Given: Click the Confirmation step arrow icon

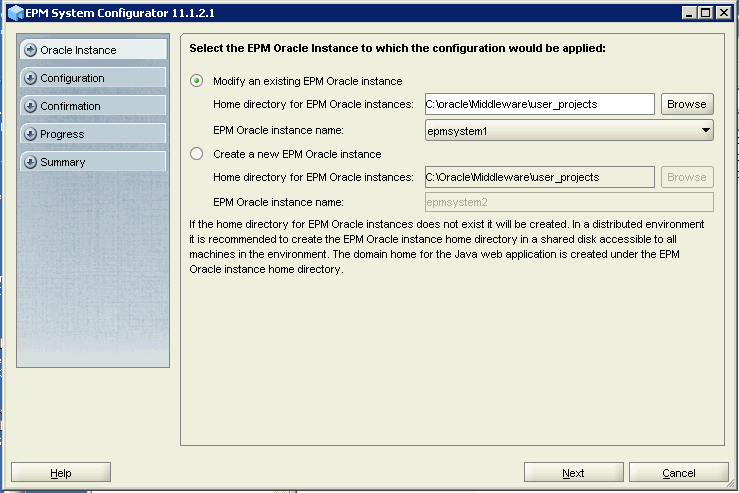Looking at the screenshot, I should click(x=30, y=106).
